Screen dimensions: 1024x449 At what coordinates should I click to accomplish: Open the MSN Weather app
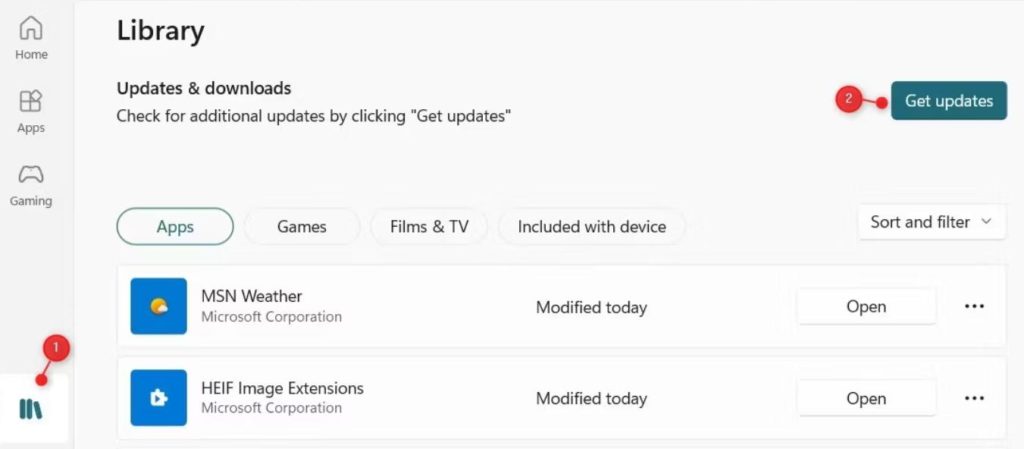(866, 306)
